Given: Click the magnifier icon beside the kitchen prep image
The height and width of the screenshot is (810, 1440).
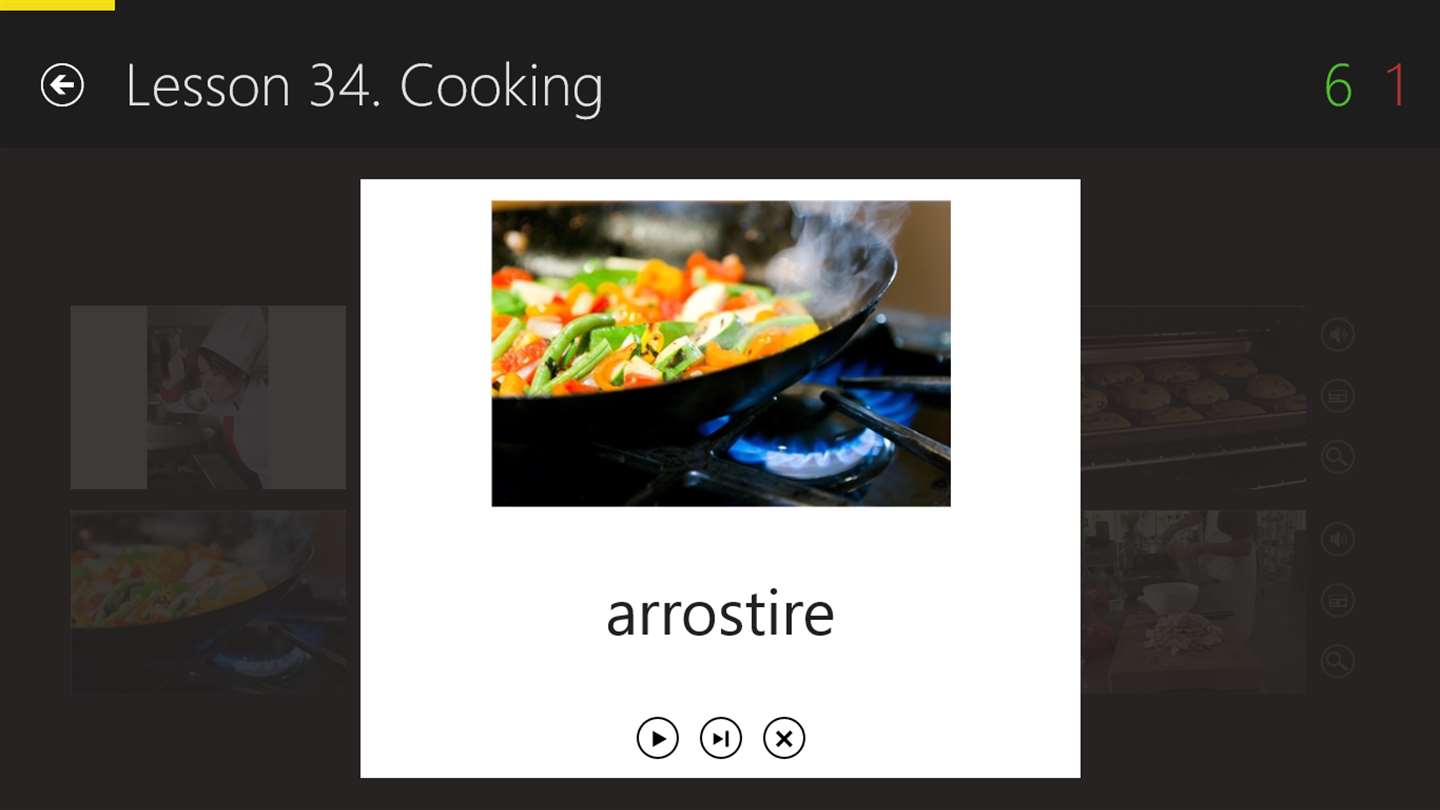Looking at the screenshot, I should pyautogui.click(x=1338, y=660).
